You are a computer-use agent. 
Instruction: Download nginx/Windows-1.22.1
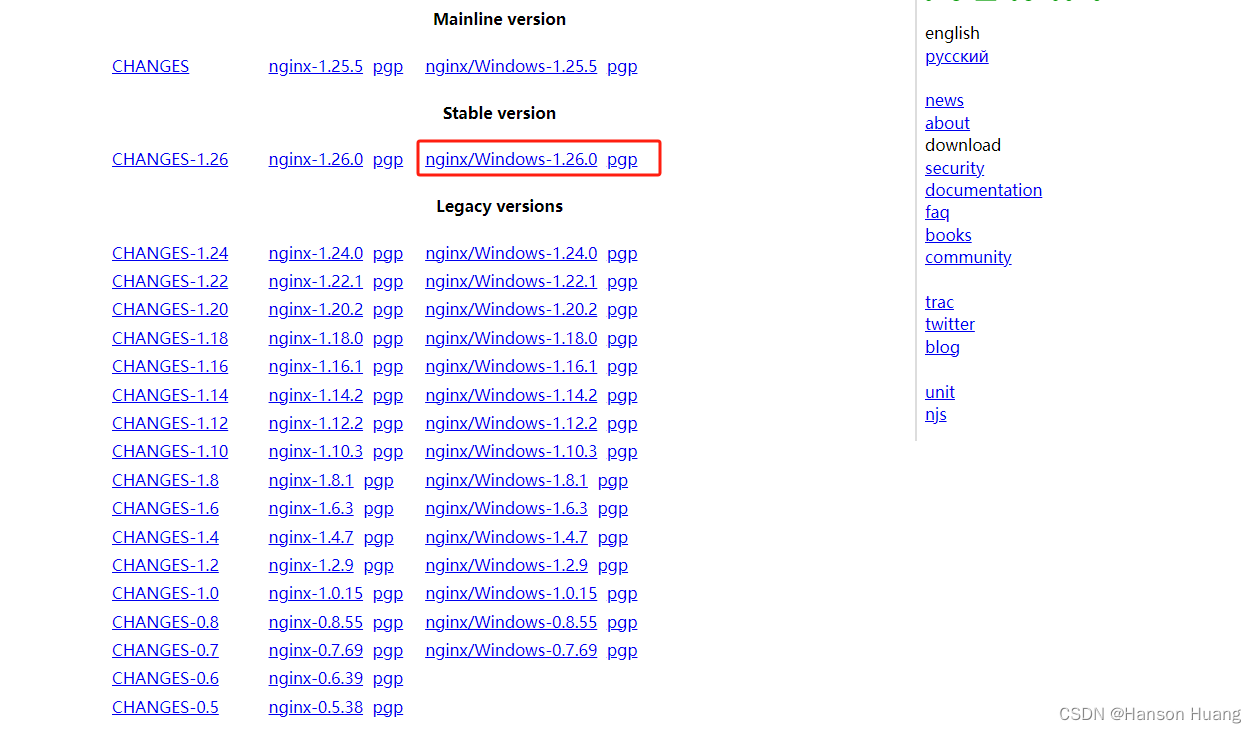pos(511,281)
